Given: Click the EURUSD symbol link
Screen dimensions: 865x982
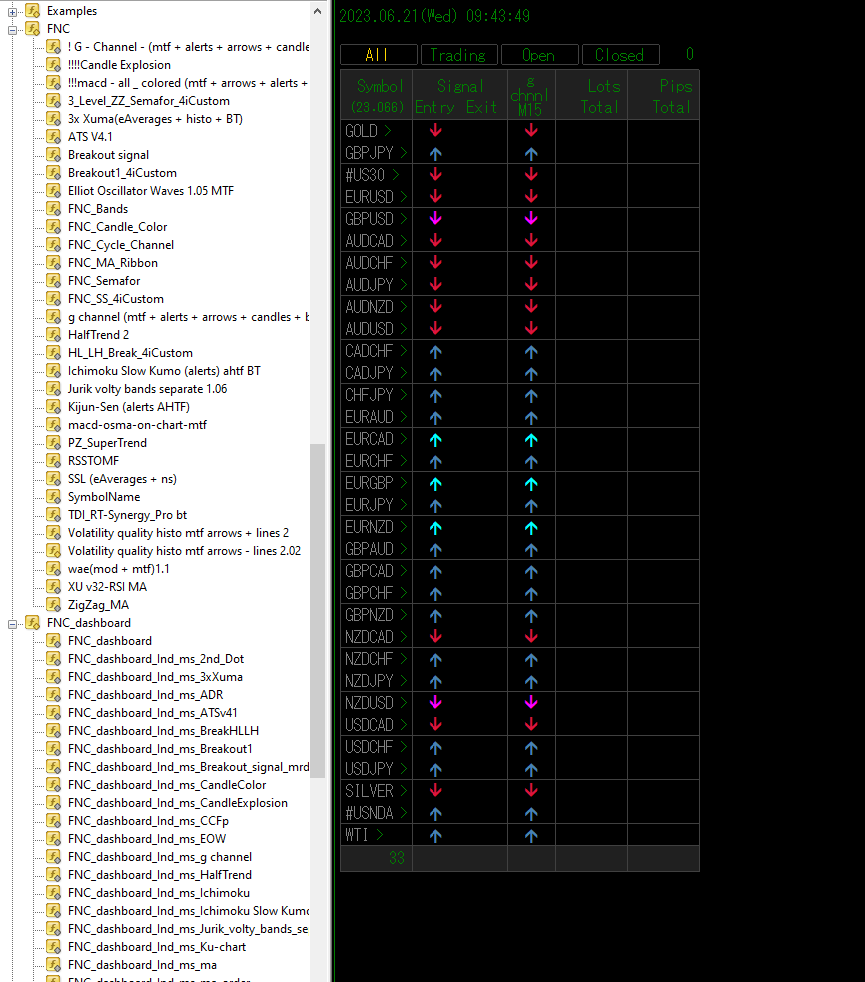Looking at the screenshot, I should tap(369, 197).
